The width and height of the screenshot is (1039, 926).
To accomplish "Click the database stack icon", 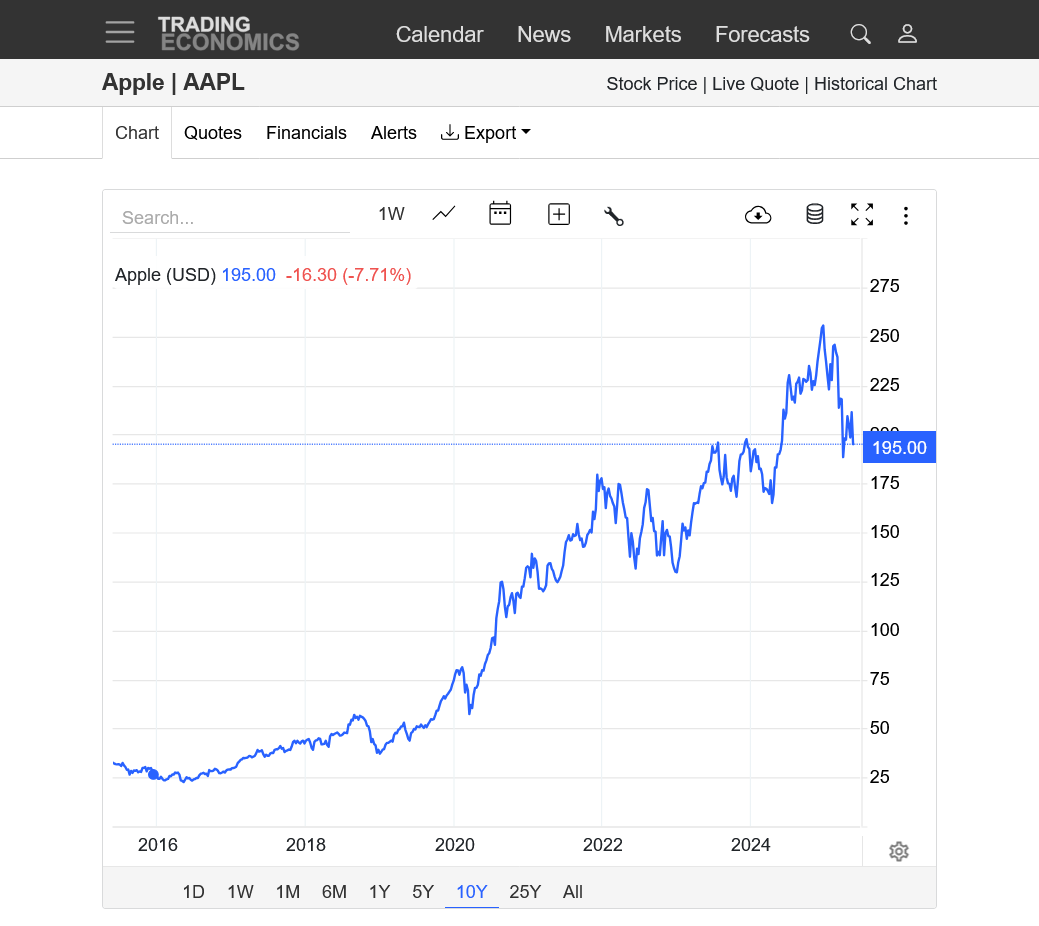I will pyautogui.click(x=815, y=214).
